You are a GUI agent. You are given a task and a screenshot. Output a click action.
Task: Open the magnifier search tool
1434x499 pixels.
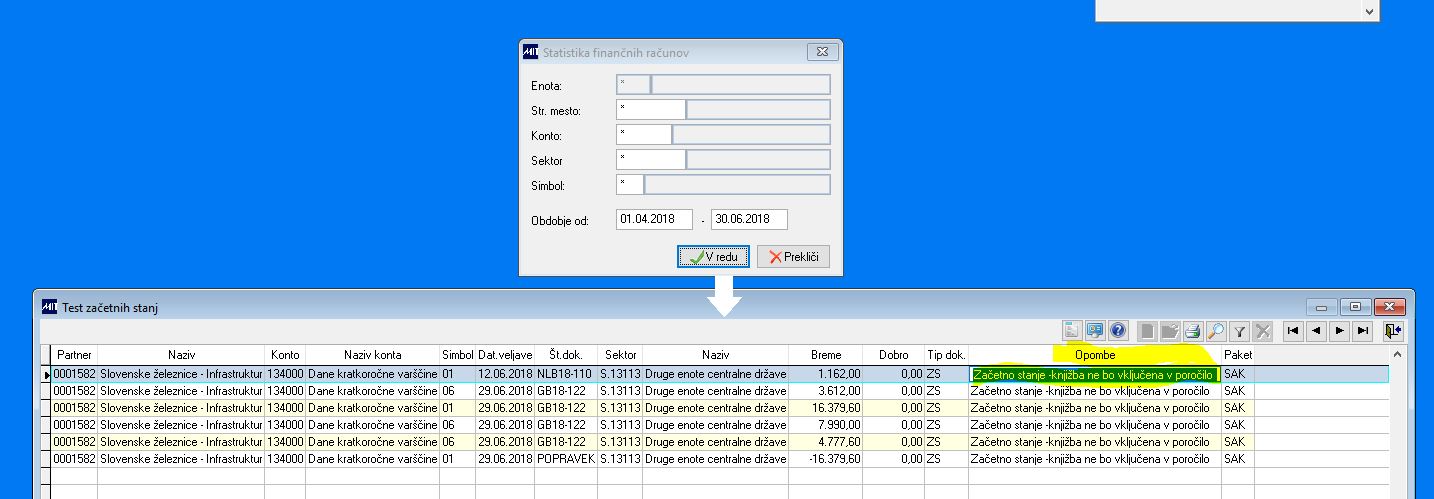1216,331
